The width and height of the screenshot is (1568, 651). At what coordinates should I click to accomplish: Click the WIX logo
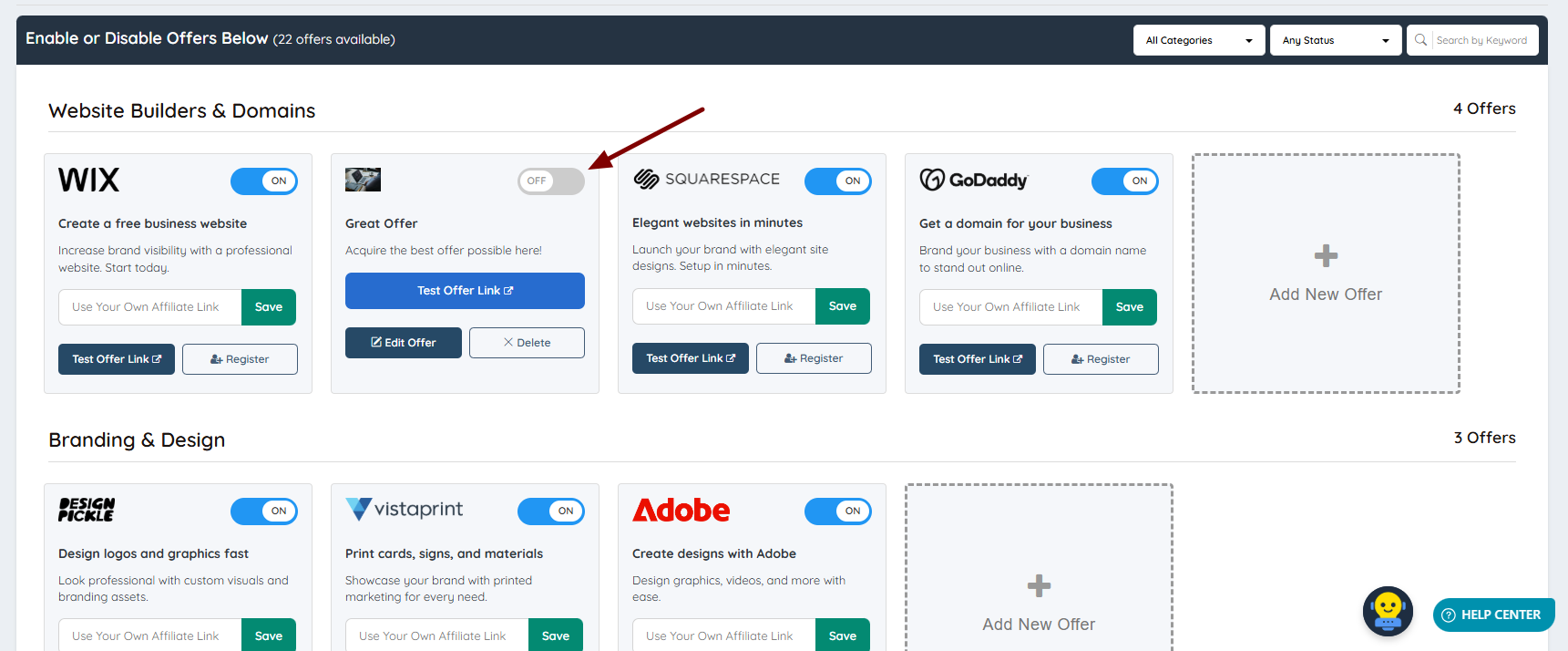[x=88, y=180]
